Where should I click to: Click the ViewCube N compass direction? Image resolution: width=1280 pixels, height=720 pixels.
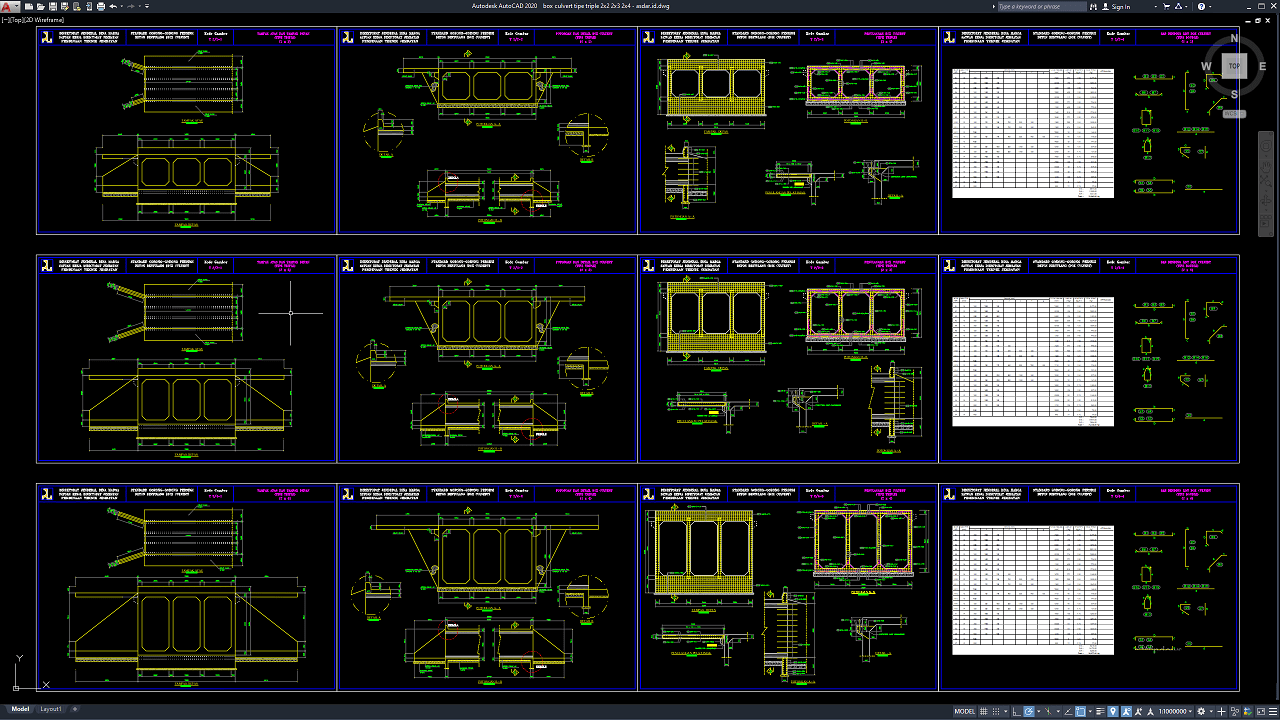point(1235,38)
